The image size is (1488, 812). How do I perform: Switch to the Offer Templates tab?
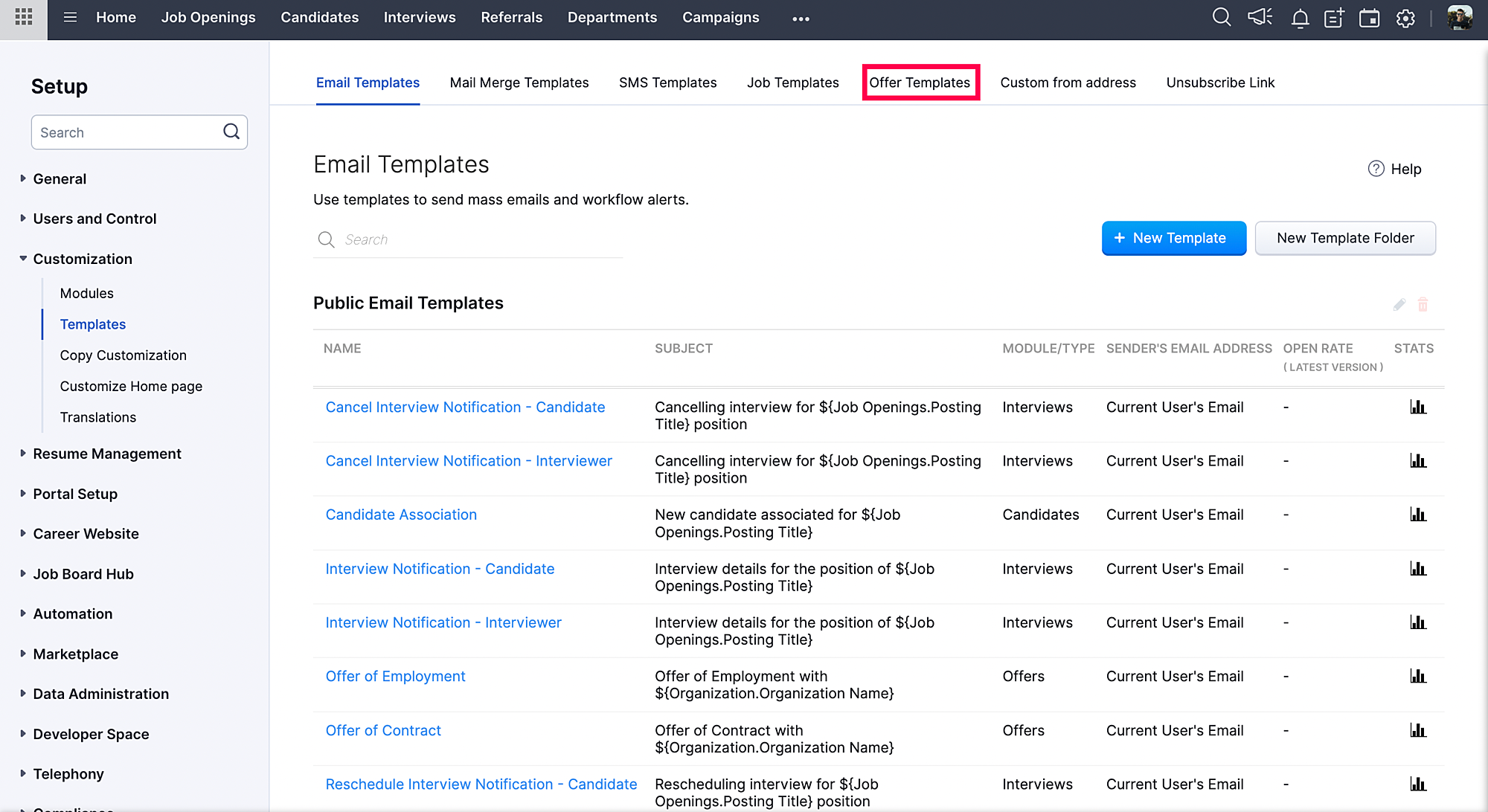(x=920, y=83)
